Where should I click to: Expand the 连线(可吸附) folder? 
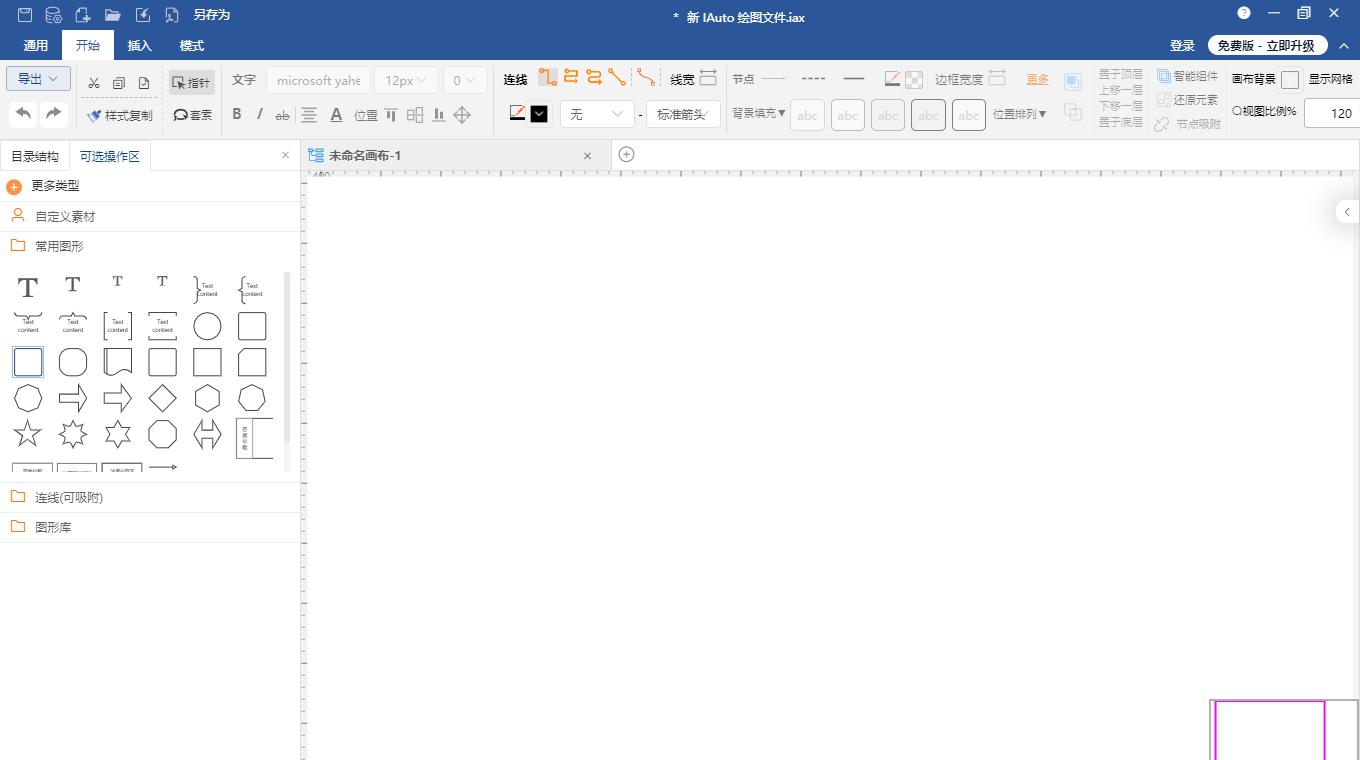(150, 497)
